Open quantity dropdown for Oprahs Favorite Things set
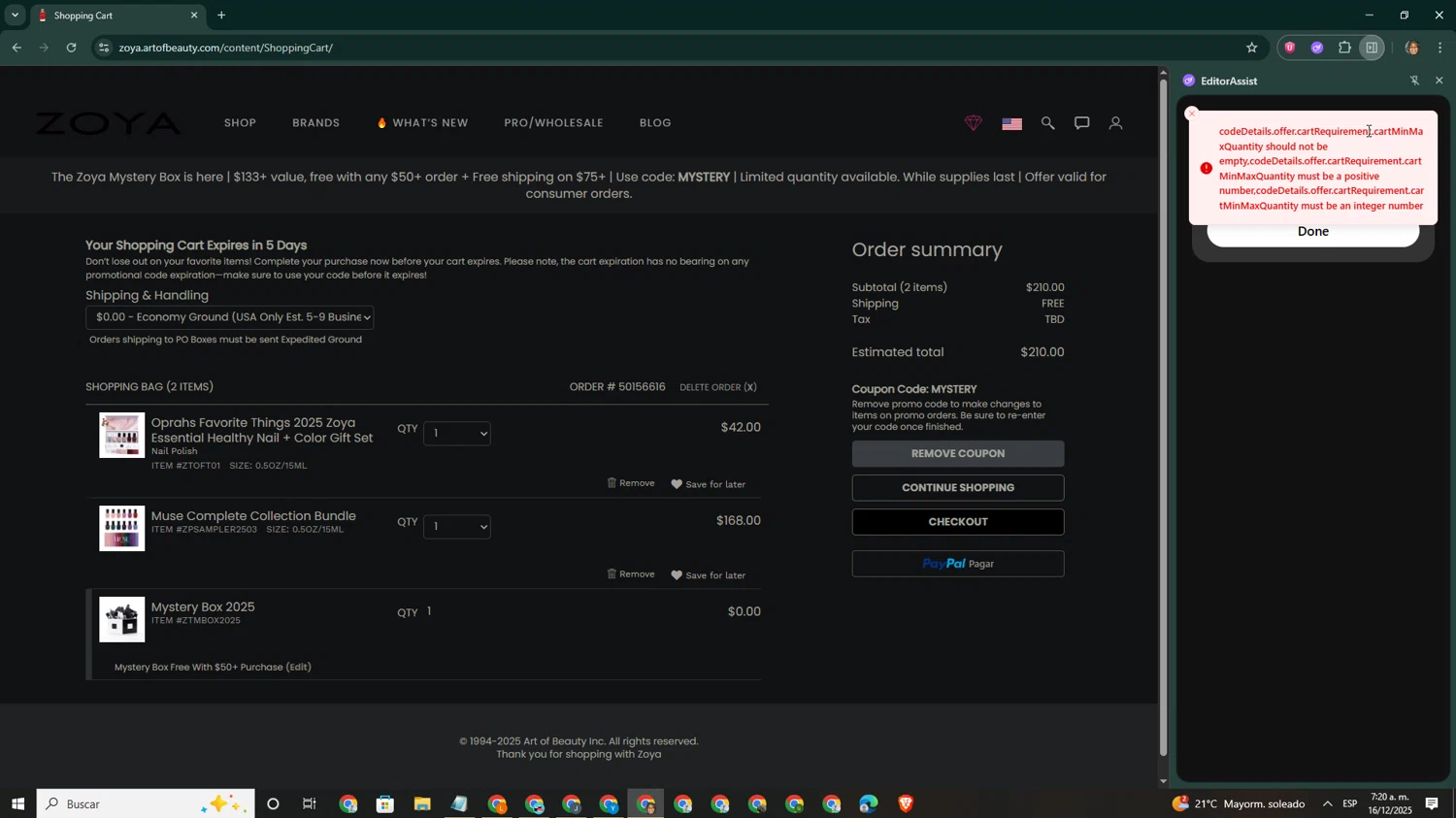 click(456, 433)
